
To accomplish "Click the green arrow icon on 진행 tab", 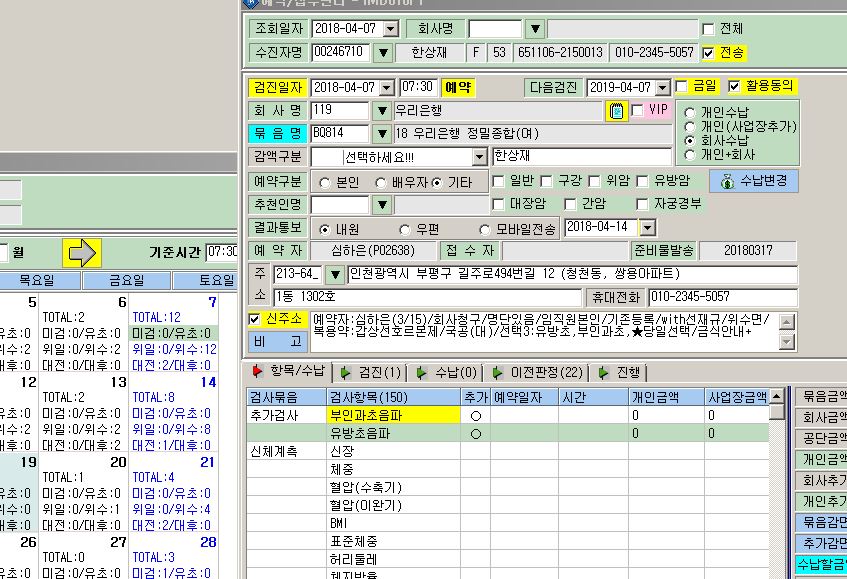I will tap(603, 373).
